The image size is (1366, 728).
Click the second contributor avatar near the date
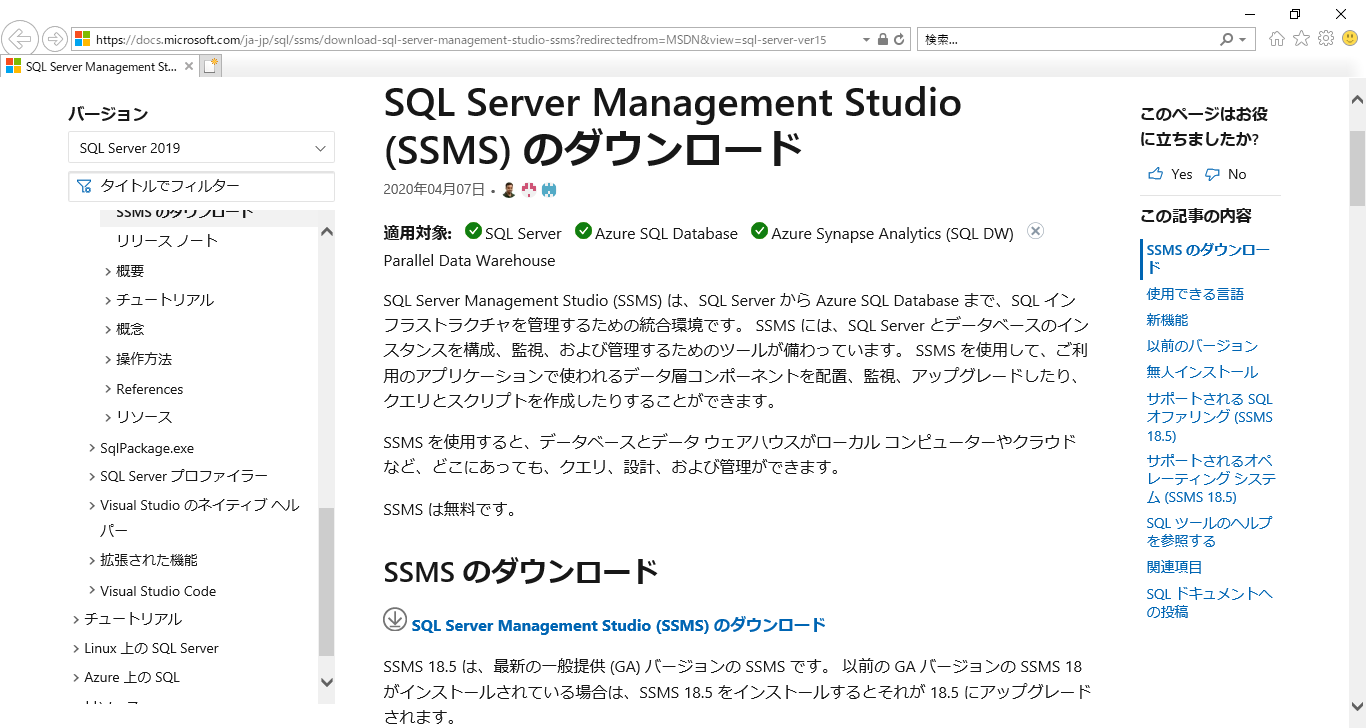(529, 189)
